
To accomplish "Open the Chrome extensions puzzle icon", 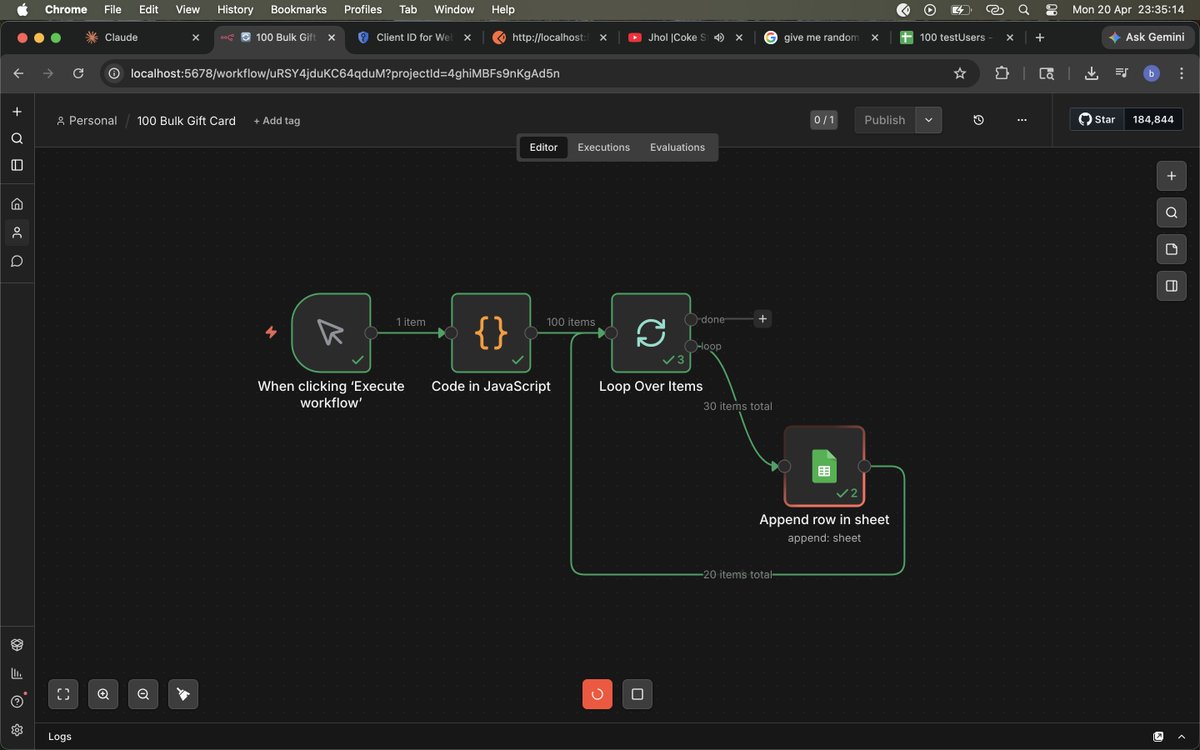I will click(x=1002, y=73).
